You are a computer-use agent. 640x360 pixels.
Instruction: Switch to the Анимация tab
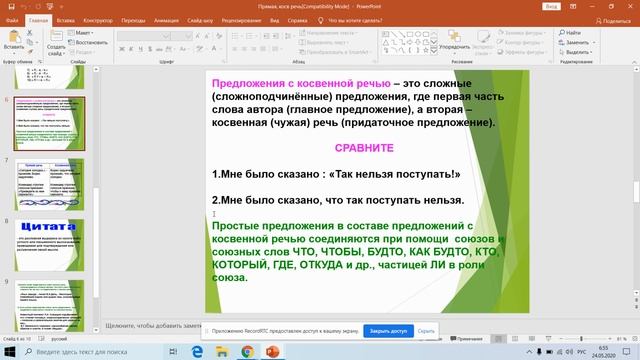[x=166, y=20]
